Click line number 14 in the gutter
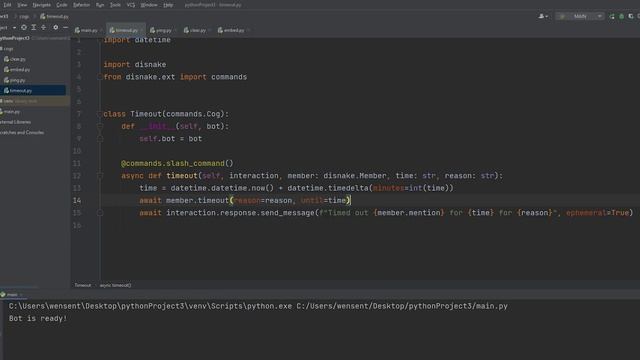The image size is (640, 360). [77, 200]
